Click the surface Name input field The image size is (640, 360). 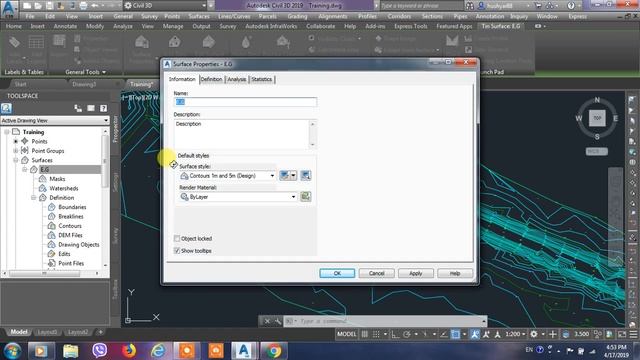[245, 102]
